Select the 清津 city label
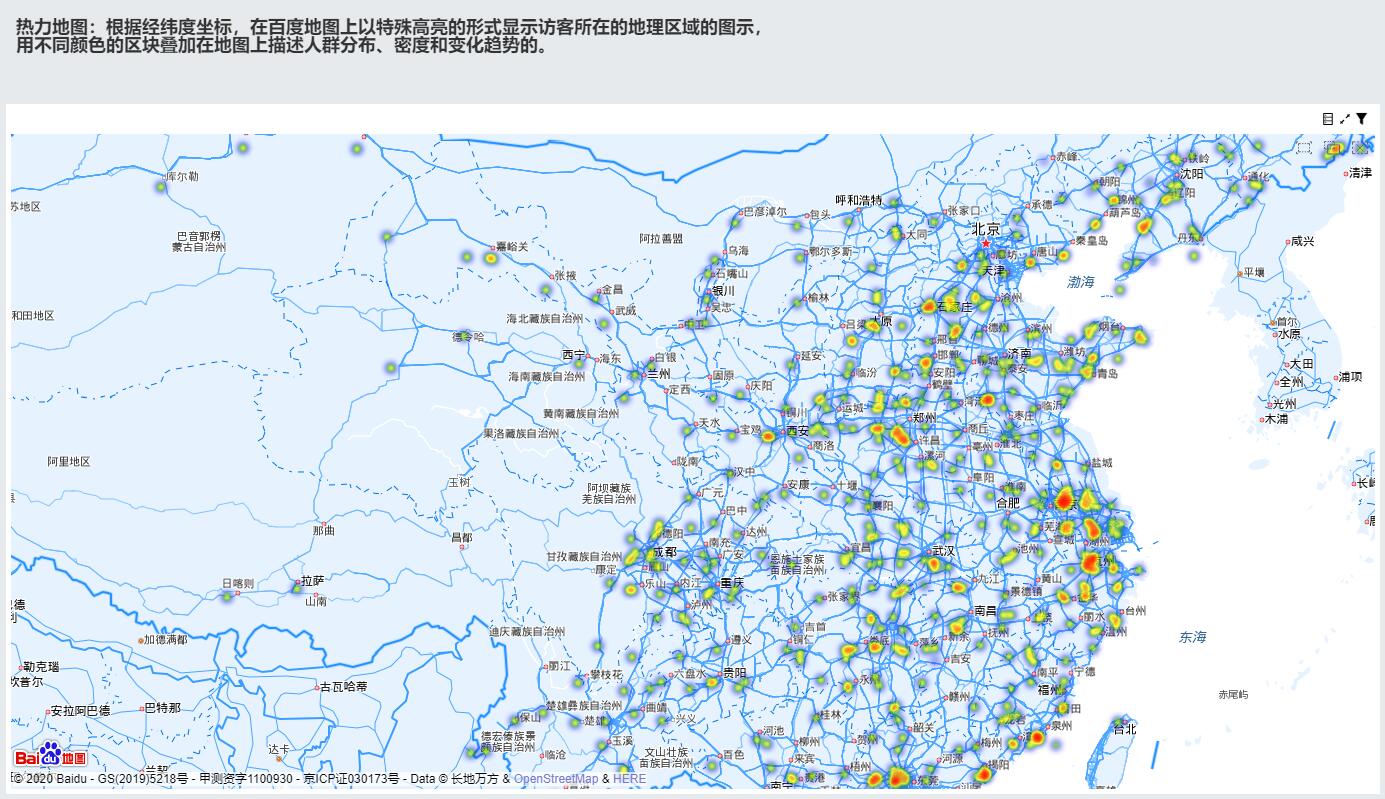This screenshot has height=799, width=1385. (x=1360, y=173)
